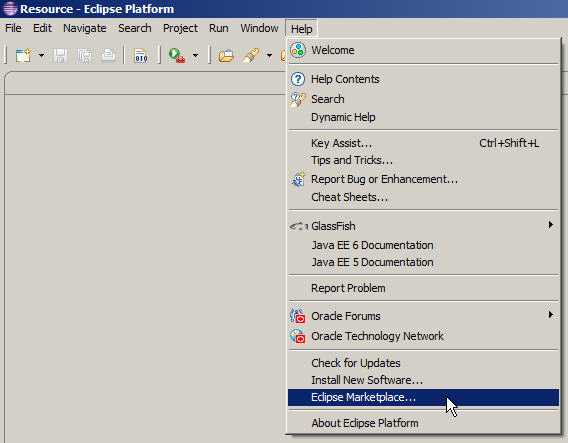
Task: Select Key Assist... menu entry
Action: (423, 143)
